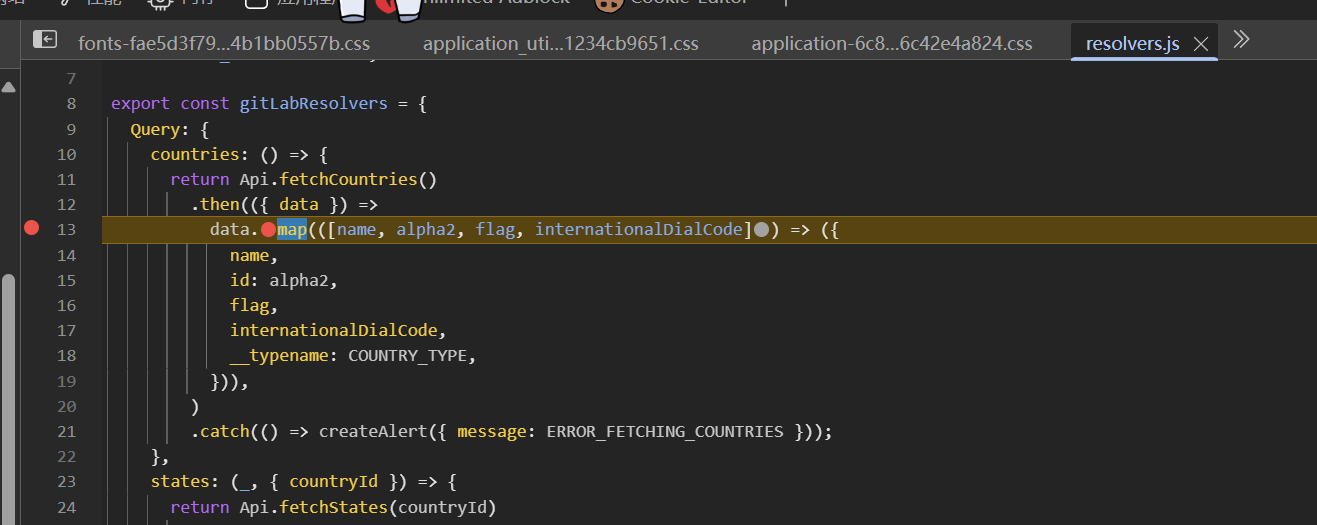Add breakpoint at line number 11

(67, 180)
